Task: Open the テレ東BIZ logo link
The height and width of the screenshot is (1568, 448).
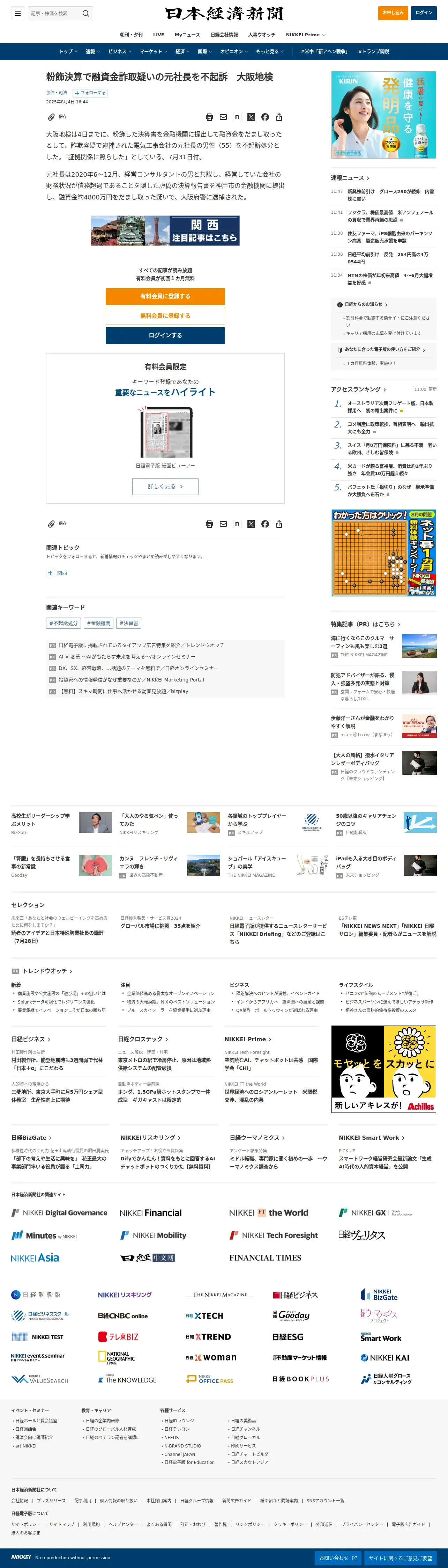Action: [119, 1337]
